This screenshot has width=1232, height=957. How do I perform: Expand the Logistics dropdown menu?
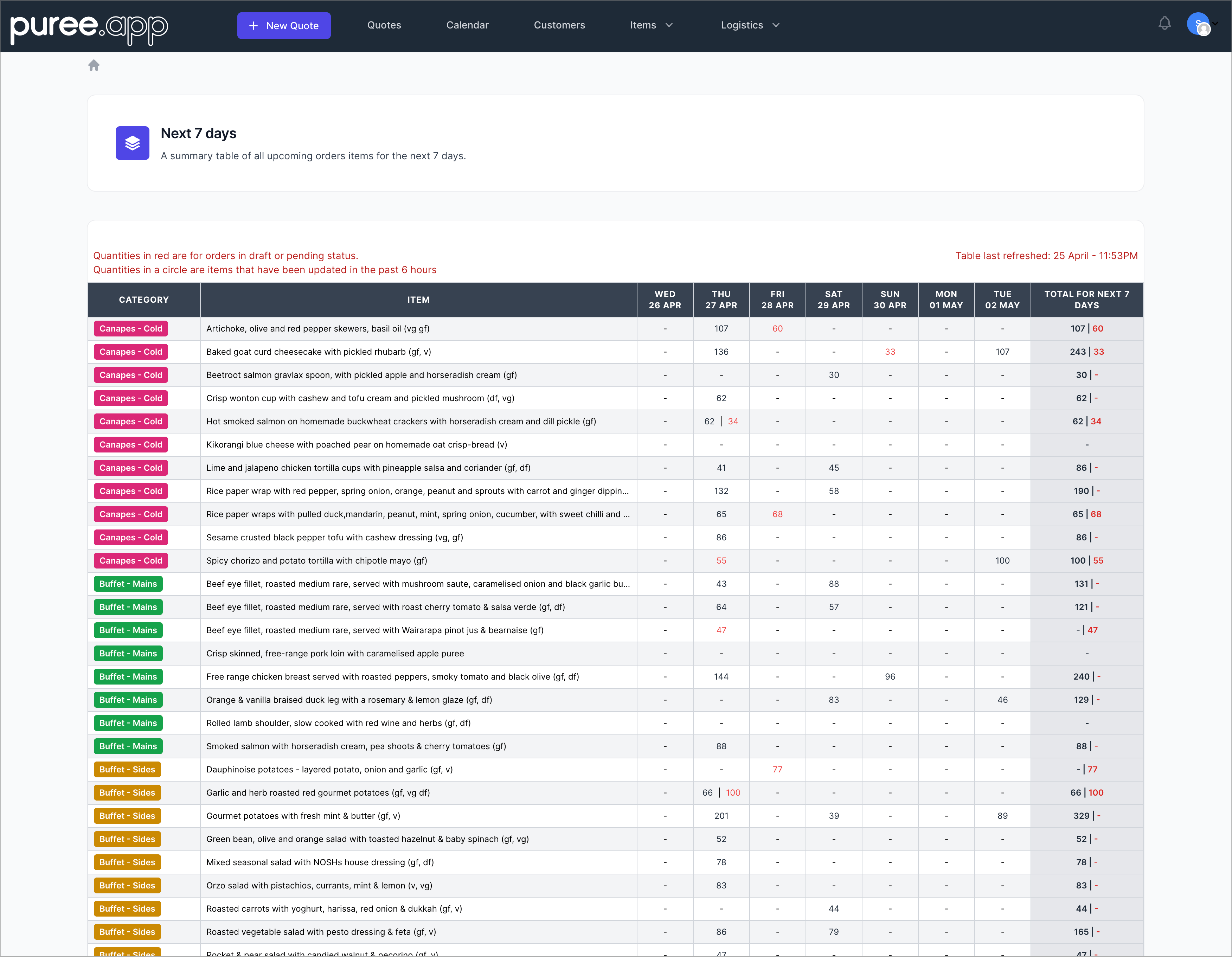point(750,25)
